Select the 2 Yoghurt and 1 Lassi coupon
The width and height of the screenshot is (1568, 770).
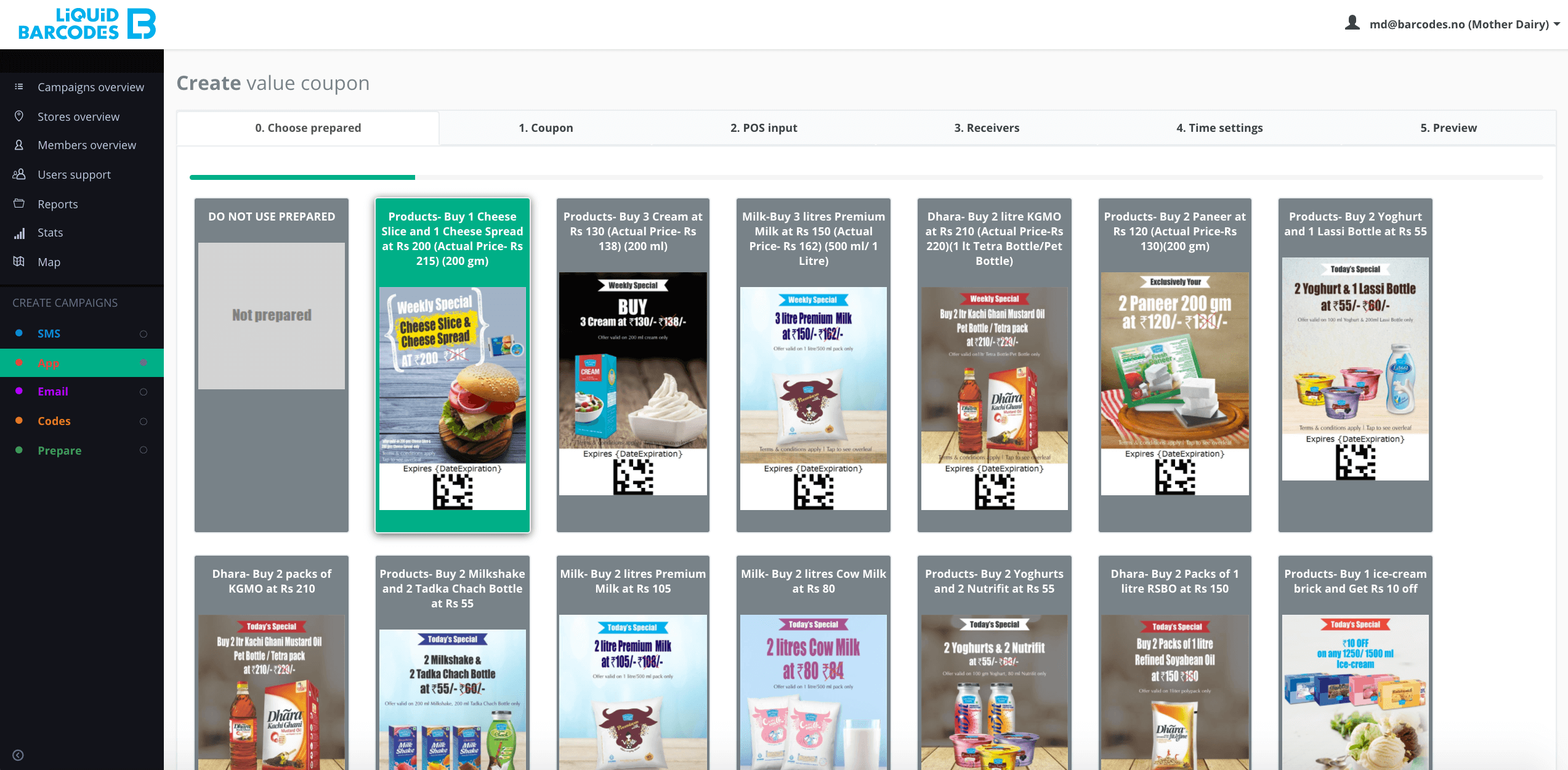pyautogui.click(x=1356, y=365)
